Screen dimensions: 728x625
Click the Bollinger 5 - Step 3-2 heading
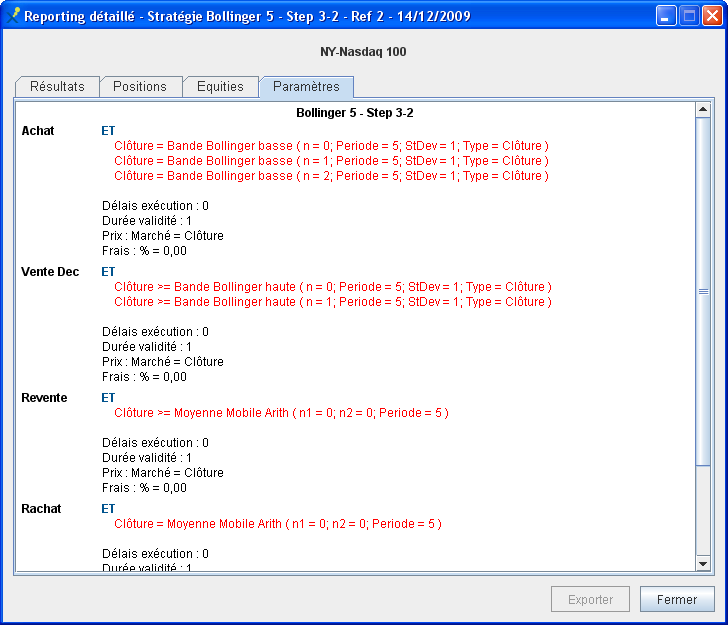[x=355, y=113]
